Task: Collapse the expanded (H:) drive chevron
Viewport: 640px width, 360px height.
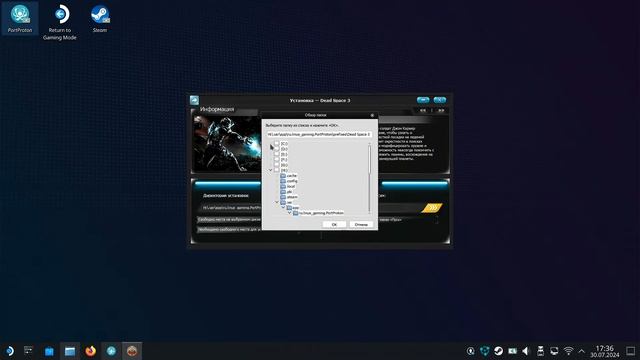Action: coord(270,170)
